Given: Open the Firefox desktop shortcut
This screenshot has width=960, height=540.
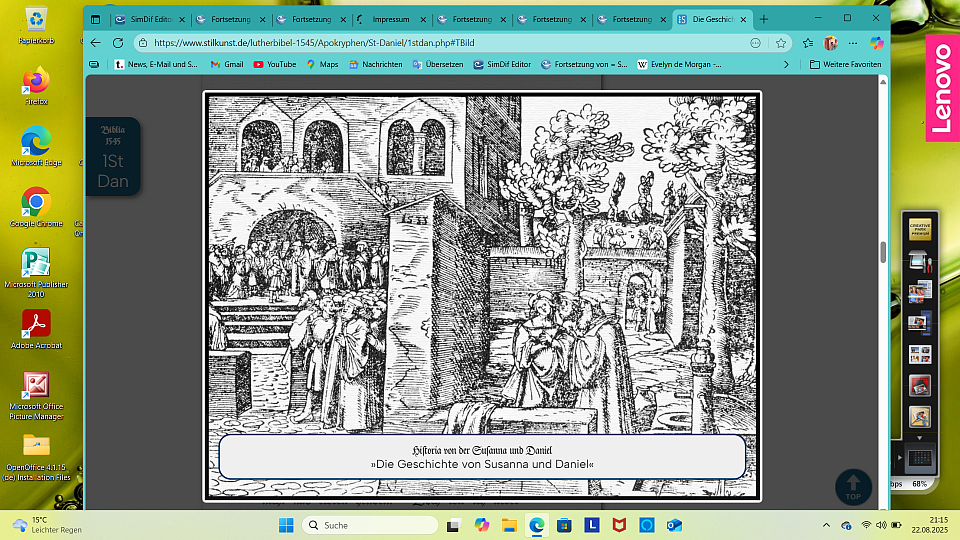Looking at the screenshot, I should (36, 86).
